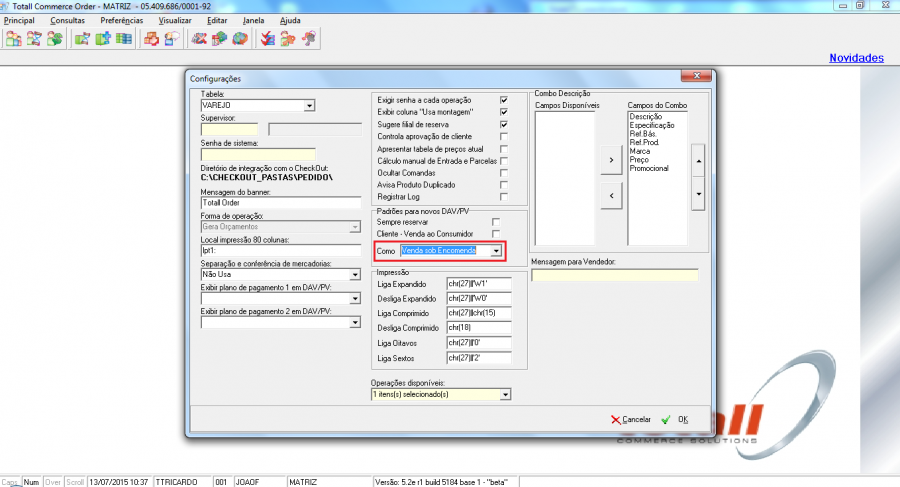Click the OK button
Image resolution: width=900 pixels, height=487 pixels.
675,419
